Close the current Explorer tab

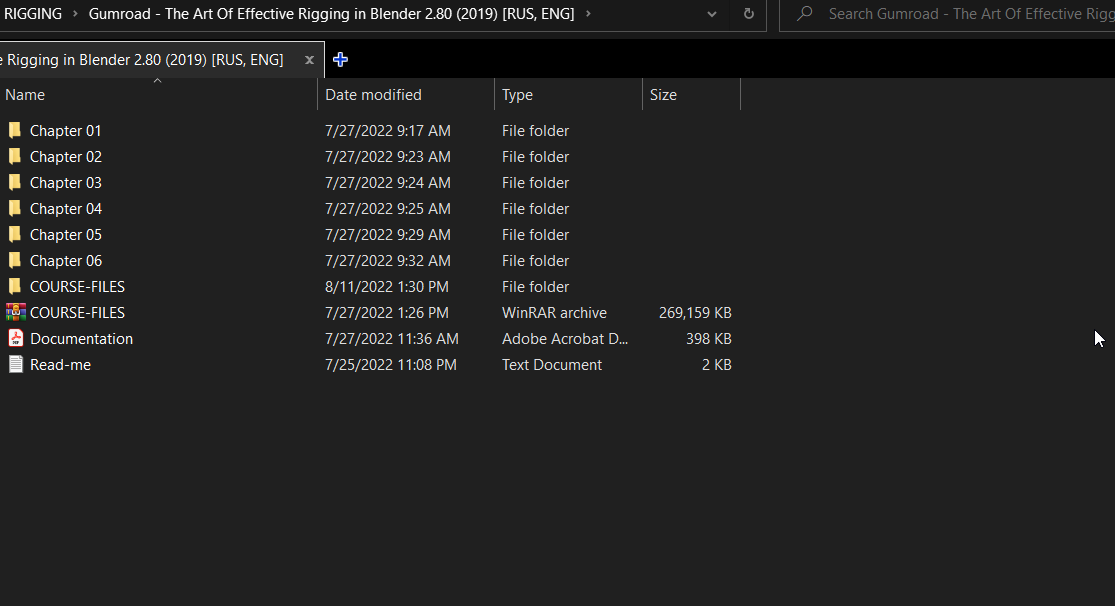coord(309,60)
